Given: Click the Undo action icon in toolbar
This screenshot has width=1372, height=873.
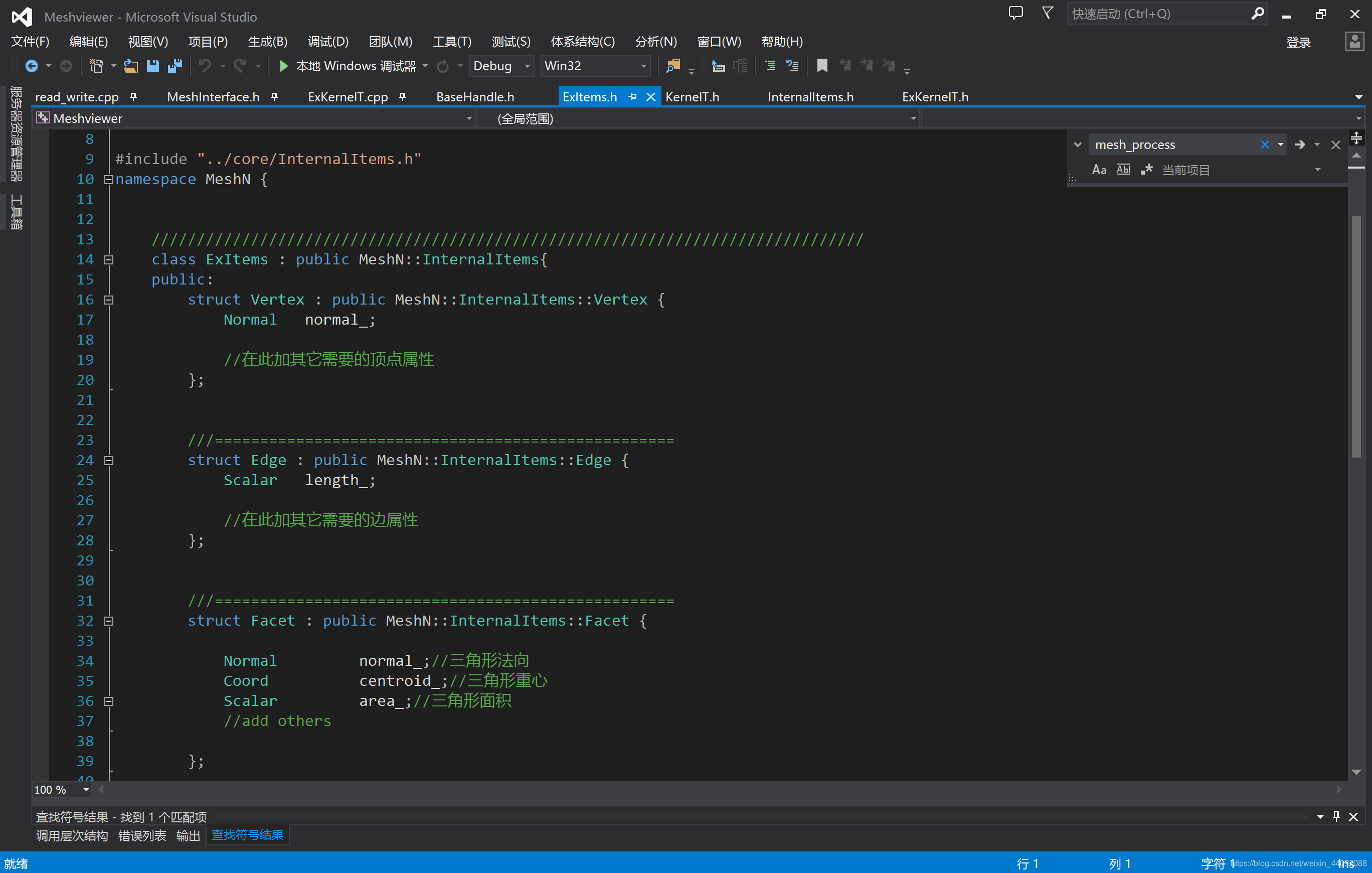Looking at the screenshot, I should 205,65.
